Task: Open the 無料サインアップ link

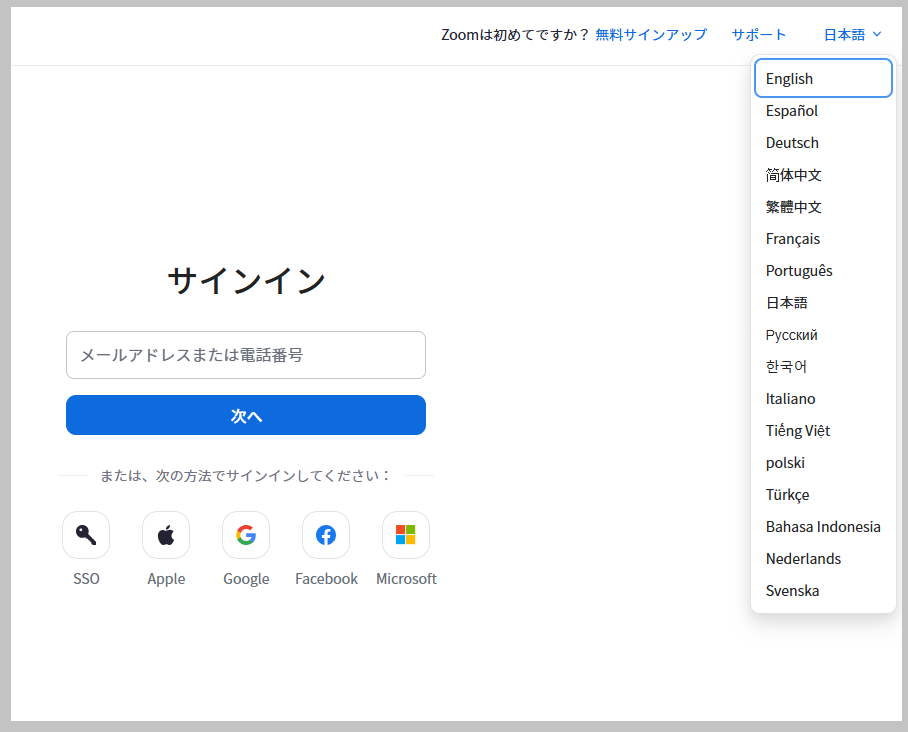Action: tap(651, 35)
